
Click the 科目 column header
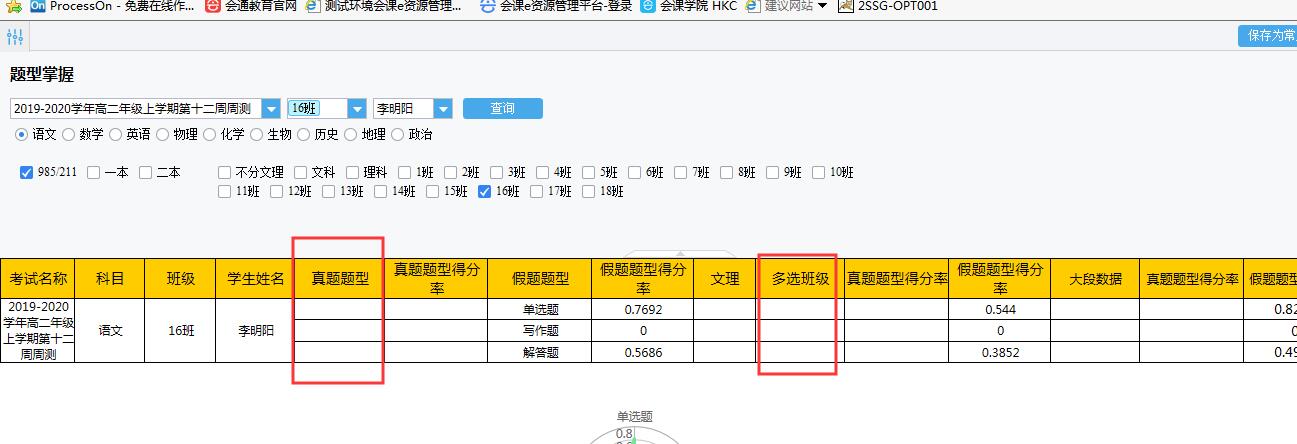coord(110,279)
